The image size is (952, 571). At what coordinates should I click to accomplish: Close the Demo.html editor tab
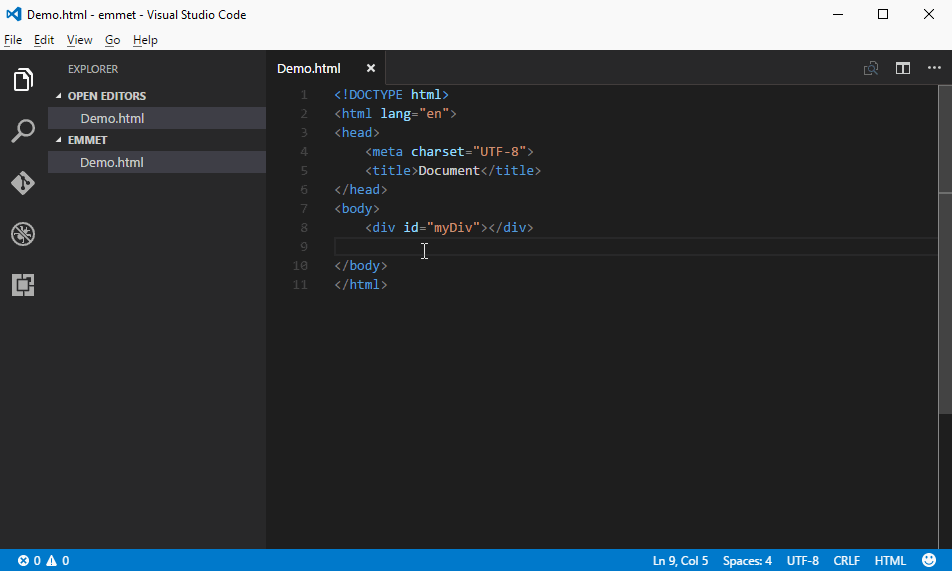click(x=371, y=68)
